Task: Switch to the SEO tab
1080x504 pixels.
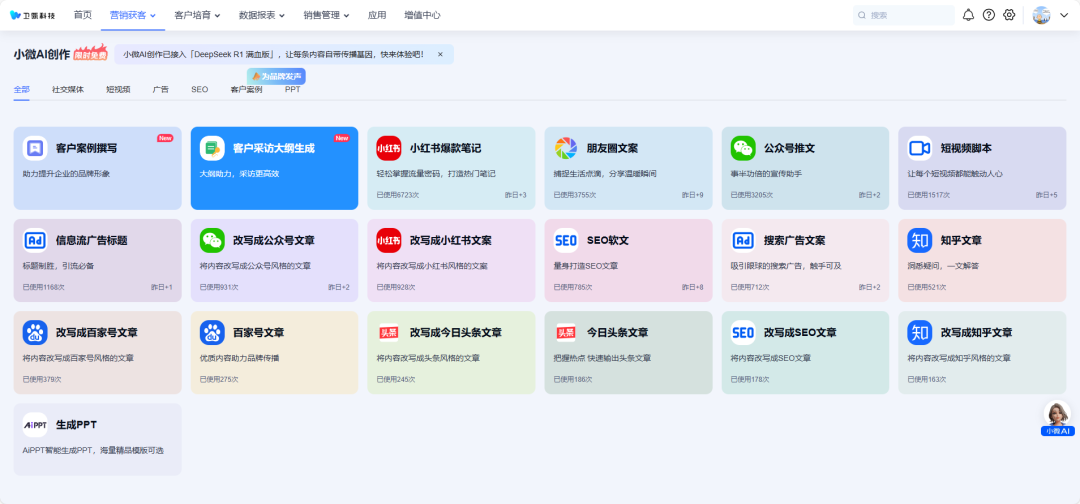Action: pyautogui.click(x=200, y=89)
